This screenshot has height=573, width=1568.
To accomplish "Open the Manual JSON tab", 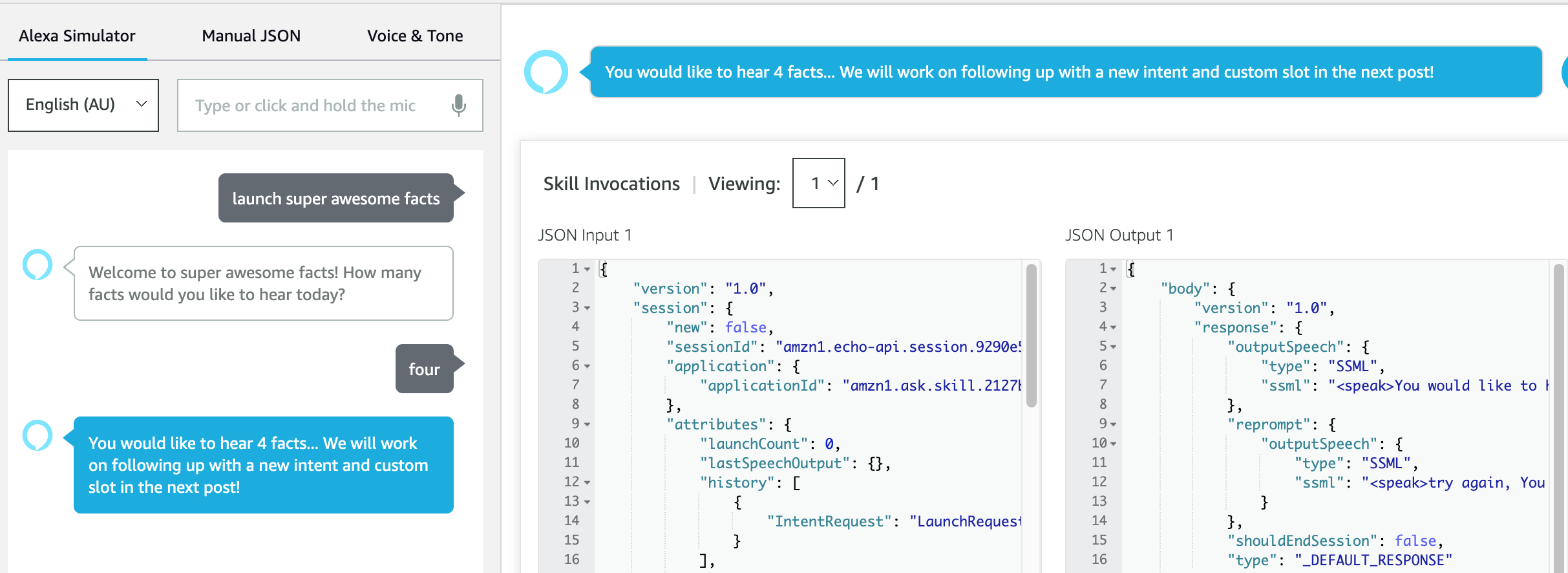I will point(251,36).
